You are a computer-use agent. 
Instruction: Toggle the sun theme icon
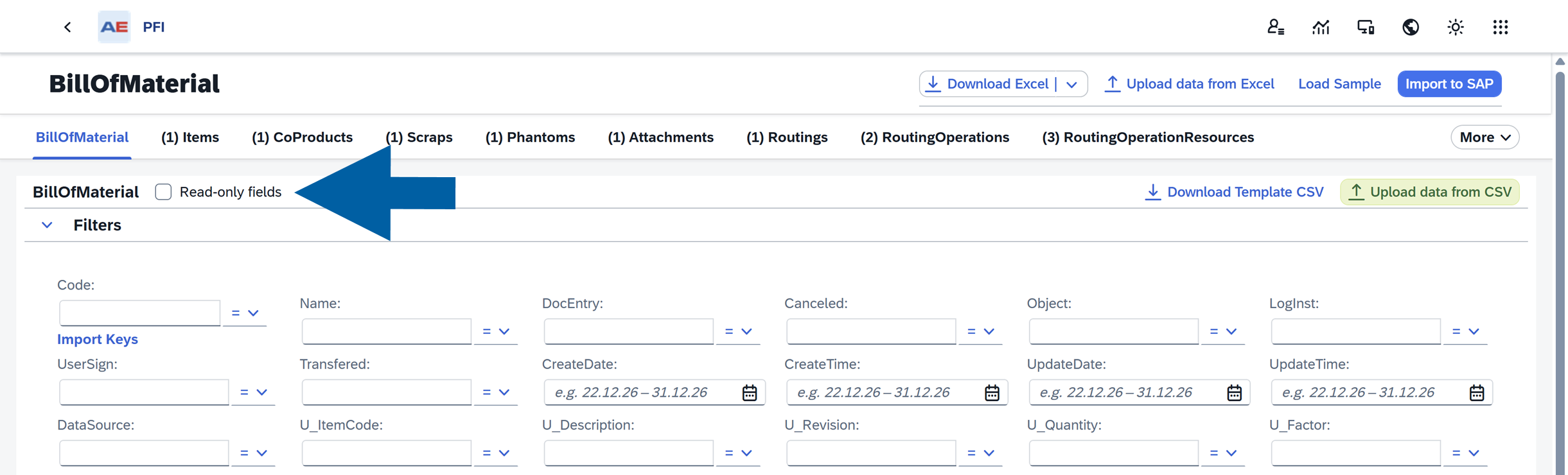coord(1456,27)
